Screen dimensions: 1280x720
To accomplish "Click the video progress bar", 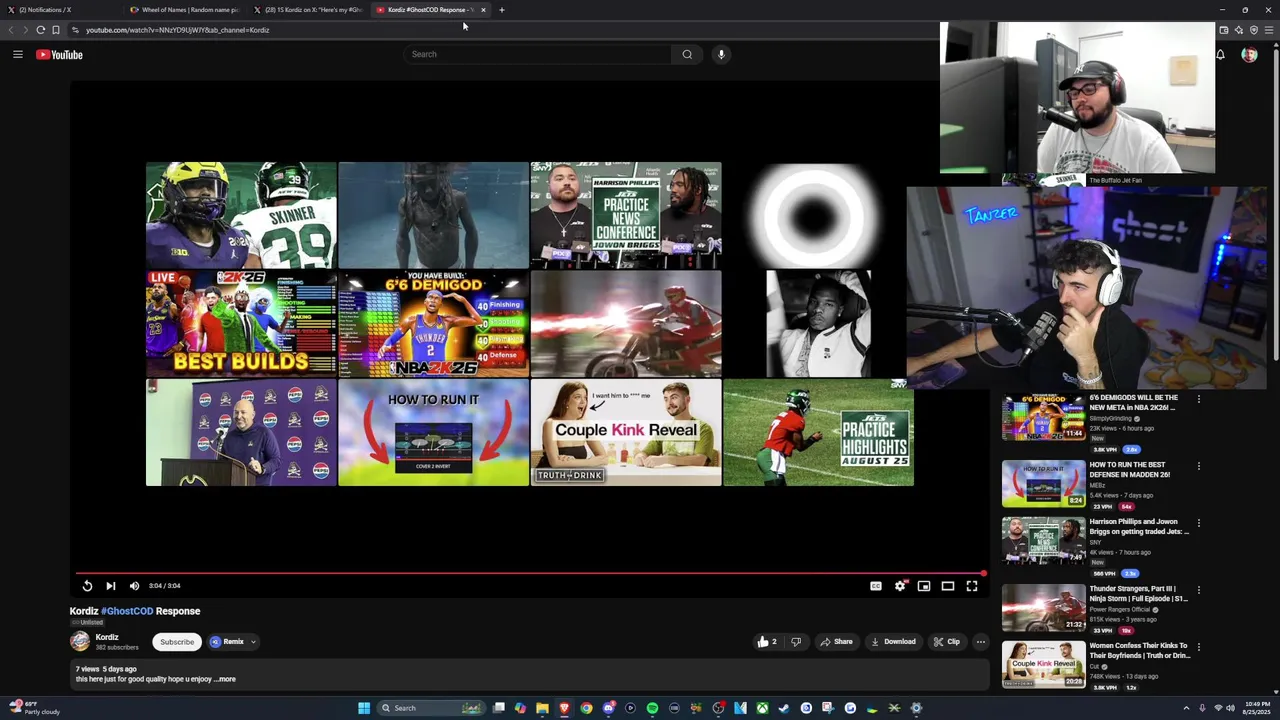I will [x=530, y=573].
